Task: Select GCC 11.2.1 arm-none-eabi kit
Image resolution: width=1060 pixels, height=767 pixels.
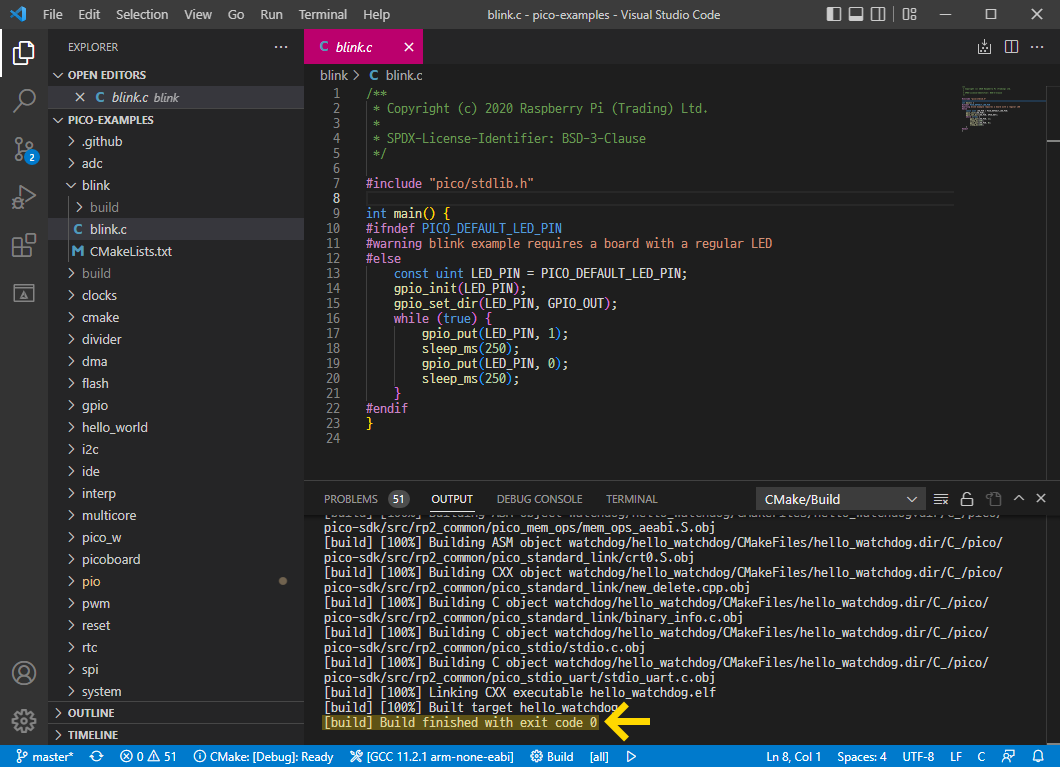Action: (x=431, y=756)
